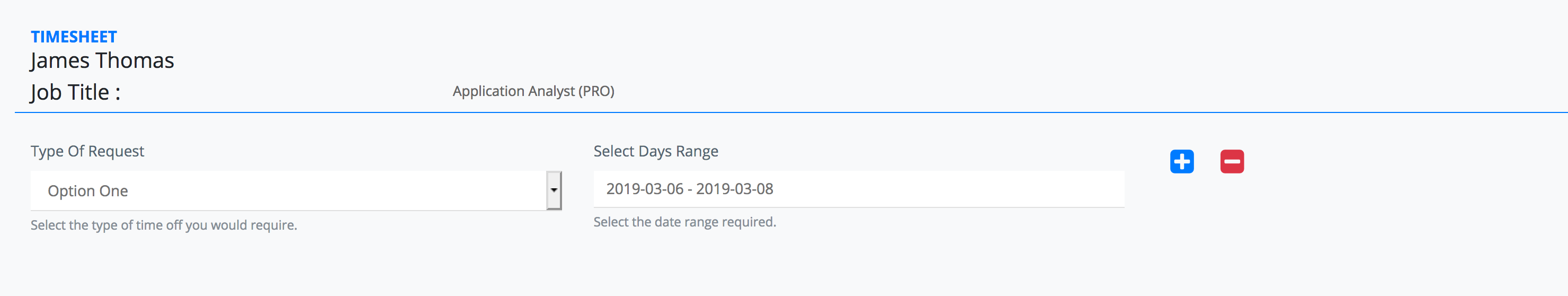Click the time off type helper text

[164, 225]
